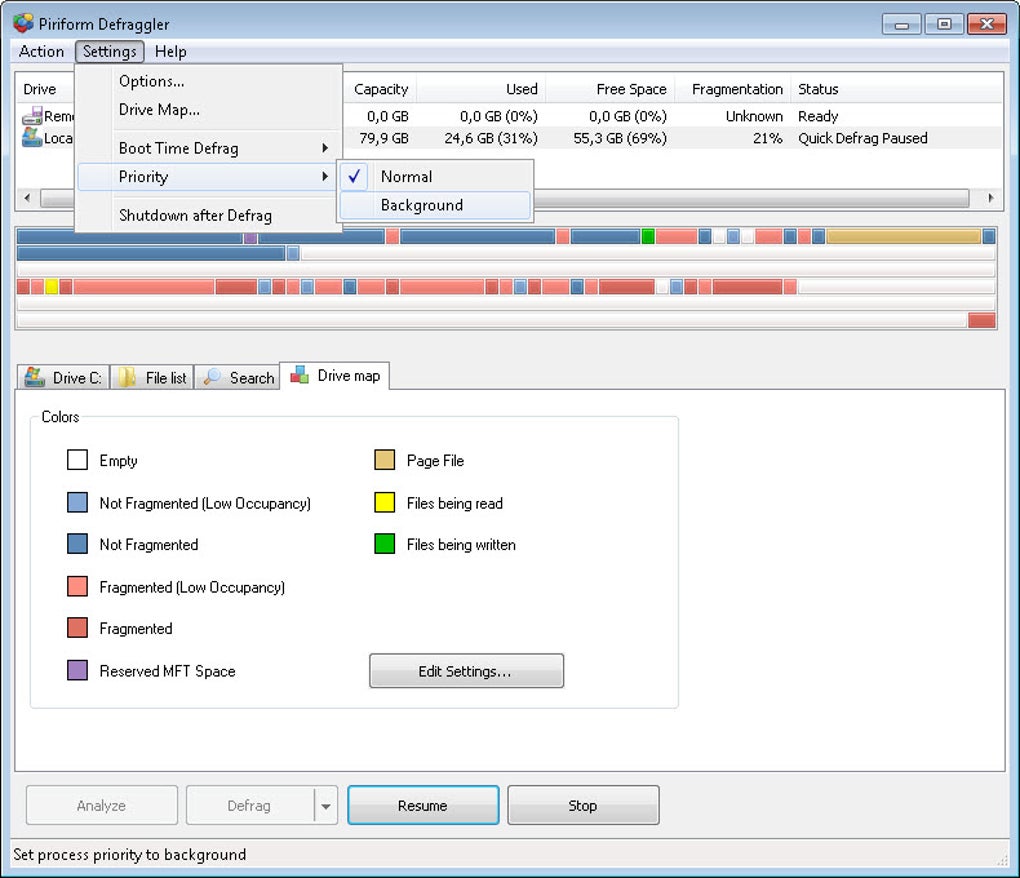Click the purple Reserved MFT Space swatch
This screenshot has height=878, width=1020.
click(77, 670)
